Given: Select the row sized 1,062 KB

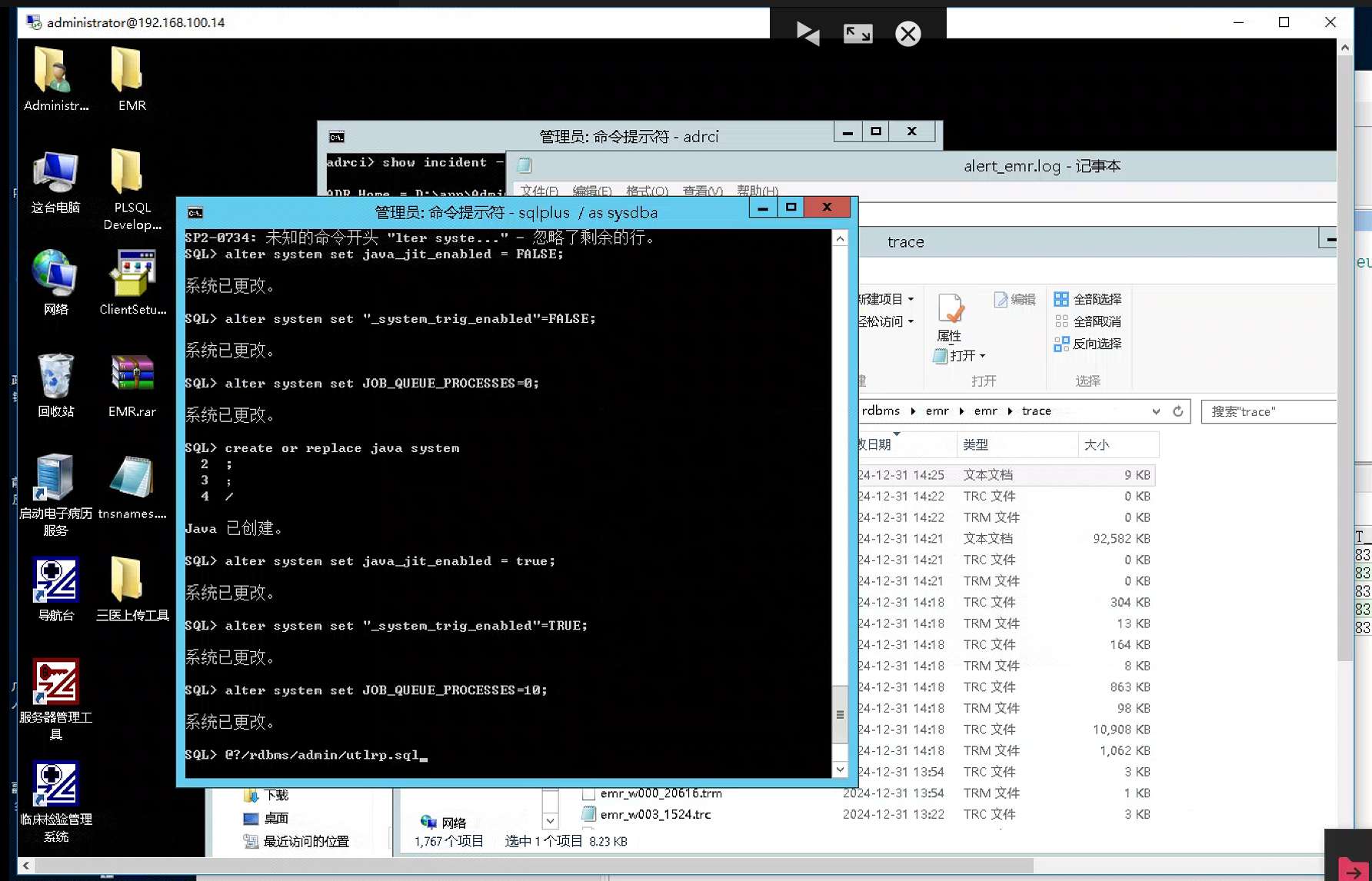Looking at the screenshot, I should [x=1007, y=750].
